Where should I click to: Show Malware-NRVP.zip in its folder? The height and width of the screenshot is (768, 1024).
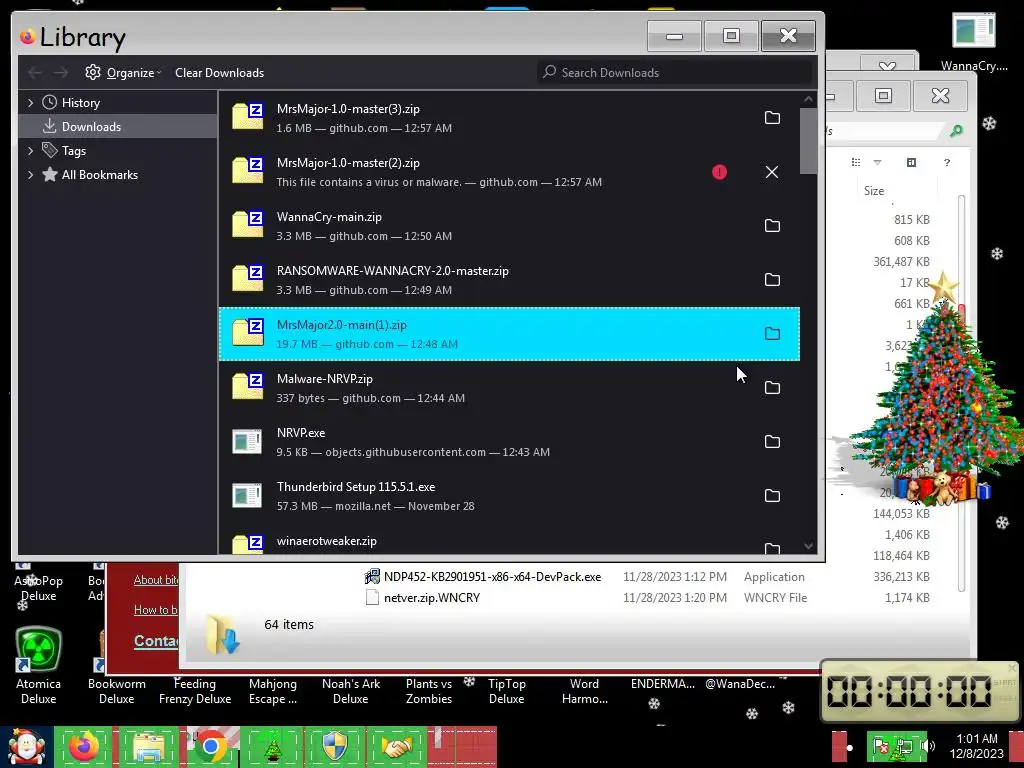click(x=772, y=388)
